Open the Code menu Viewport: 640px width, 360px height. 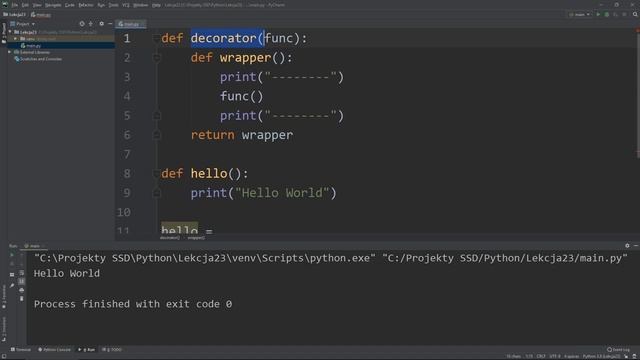(x=70, y=5)
